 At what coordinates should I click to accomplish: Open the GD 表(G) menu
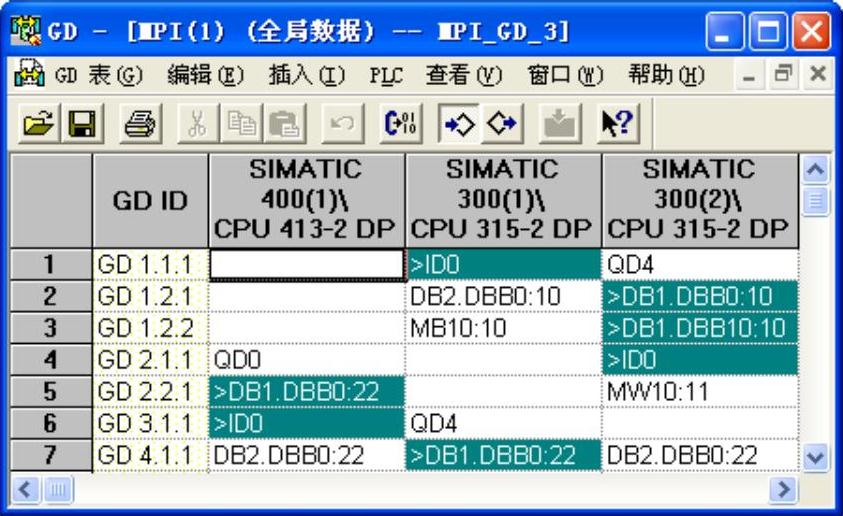(99, 75)
